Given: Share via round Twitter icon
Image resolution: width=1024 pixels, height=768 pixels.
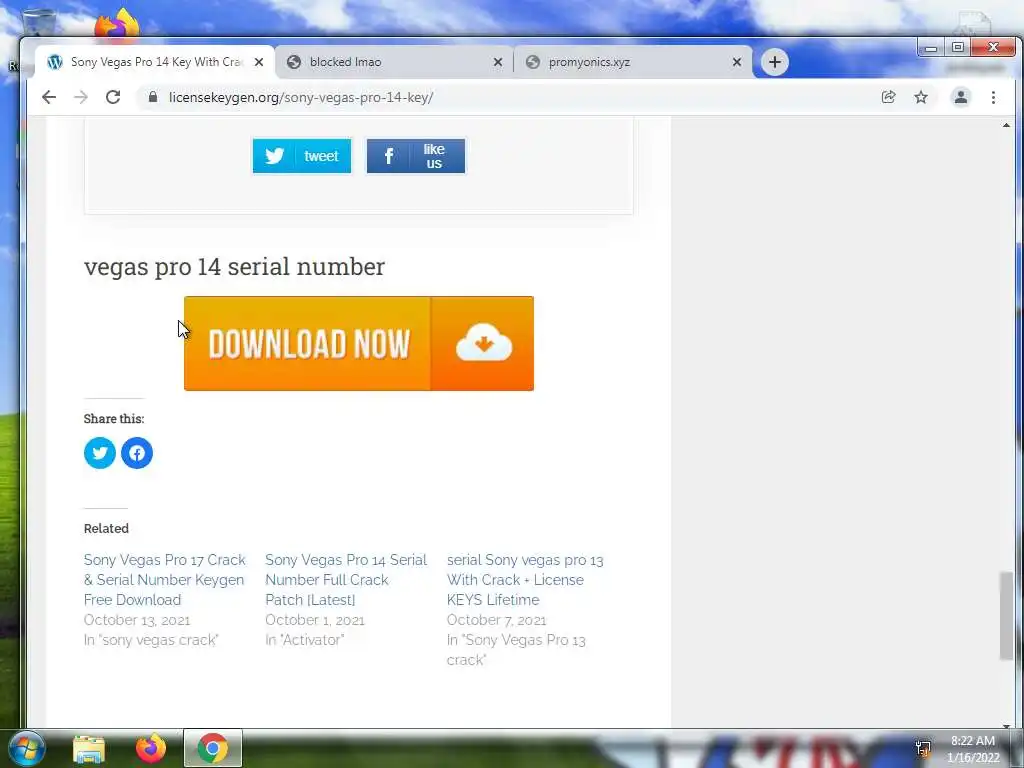Looking at the screenshot, I should coord(100,453).
